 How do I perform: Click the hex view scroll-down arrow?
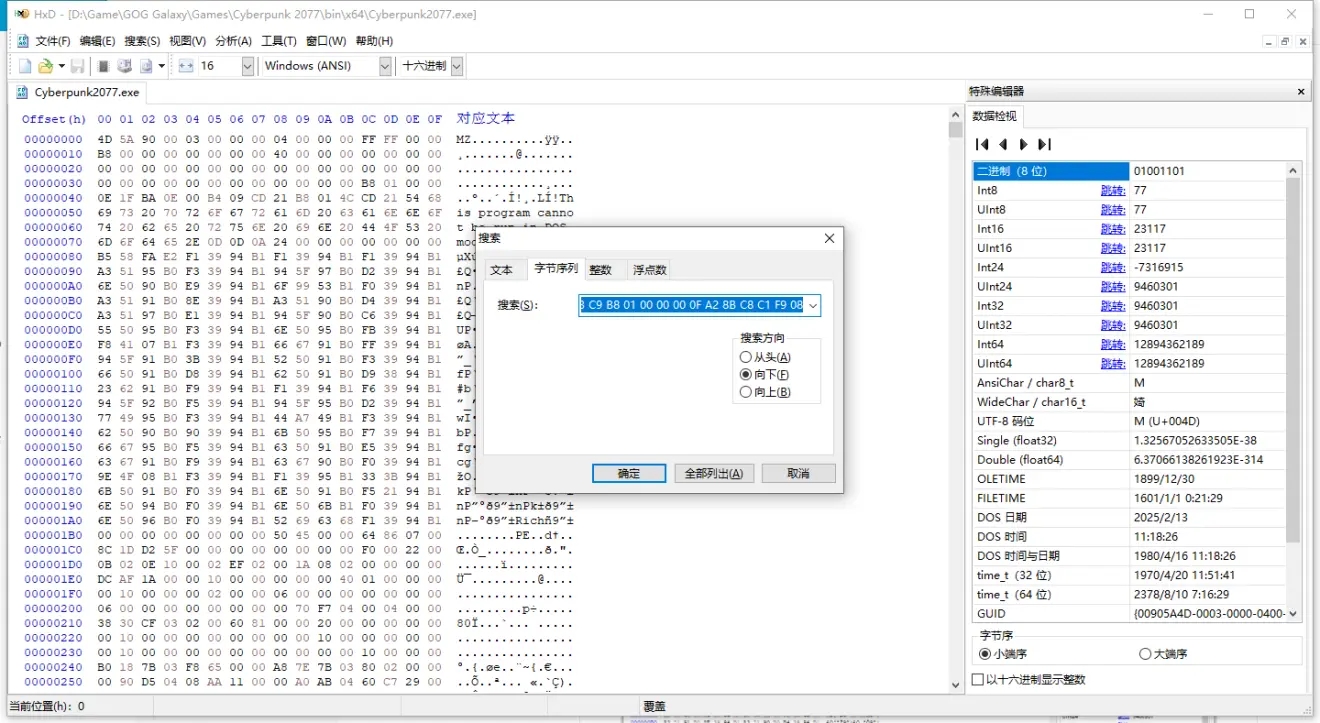pos(955,684)
